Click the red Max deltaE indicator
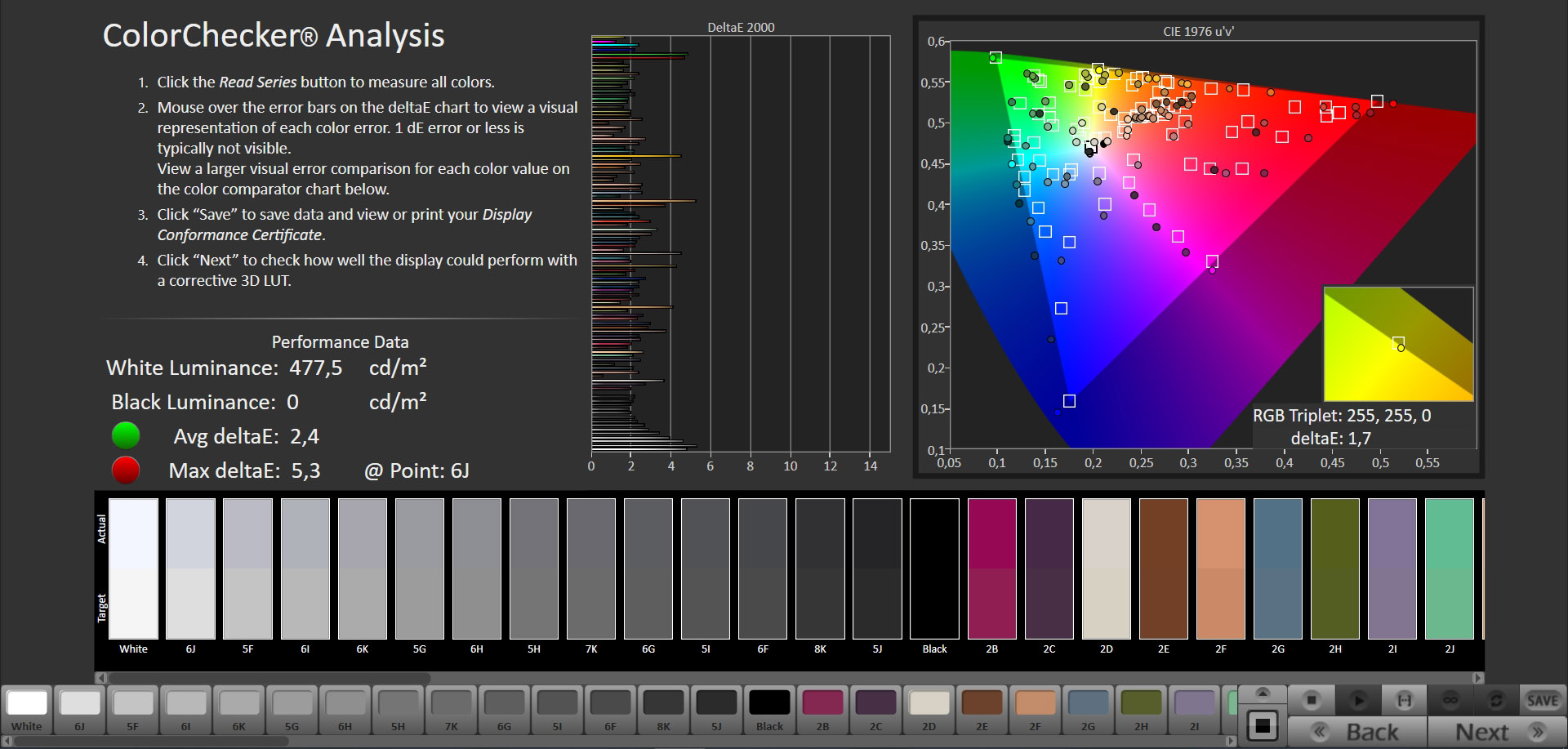 (x=126, y=470)
